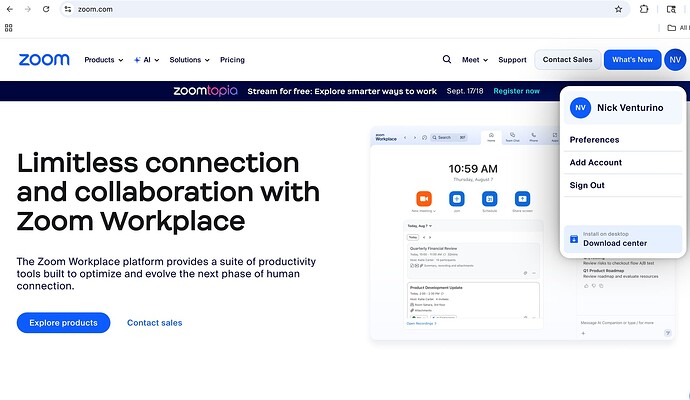Image resolution: width=690 pixels, height=400 pixels.
Task: Click the Register now banner link
Action: [x=517, y=91]
